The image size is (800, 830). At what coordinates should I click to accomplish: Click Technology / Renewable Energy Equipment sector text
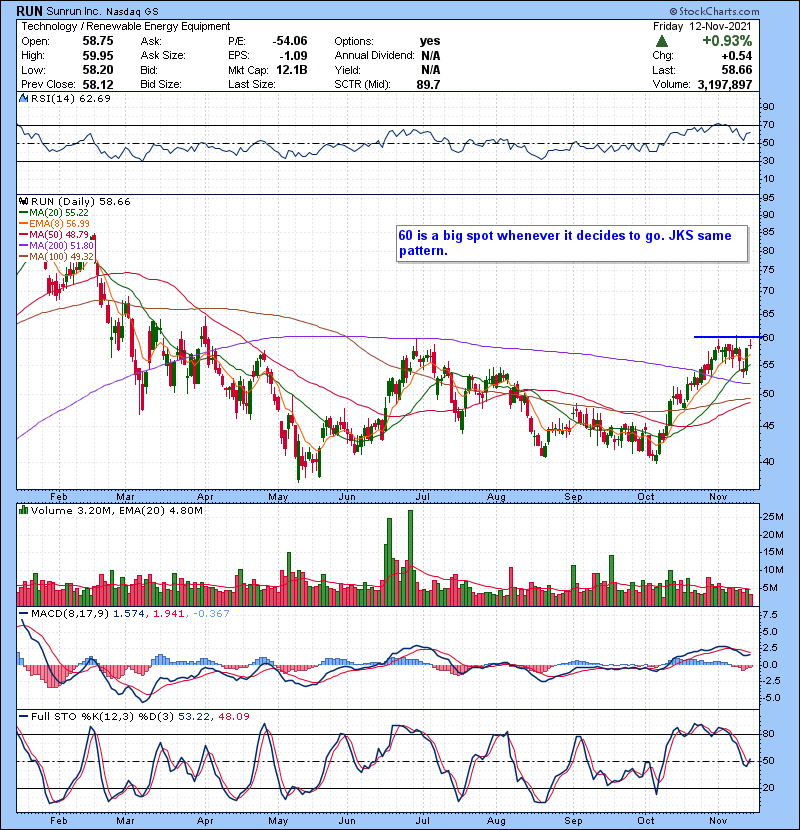(x=125, y=26)
